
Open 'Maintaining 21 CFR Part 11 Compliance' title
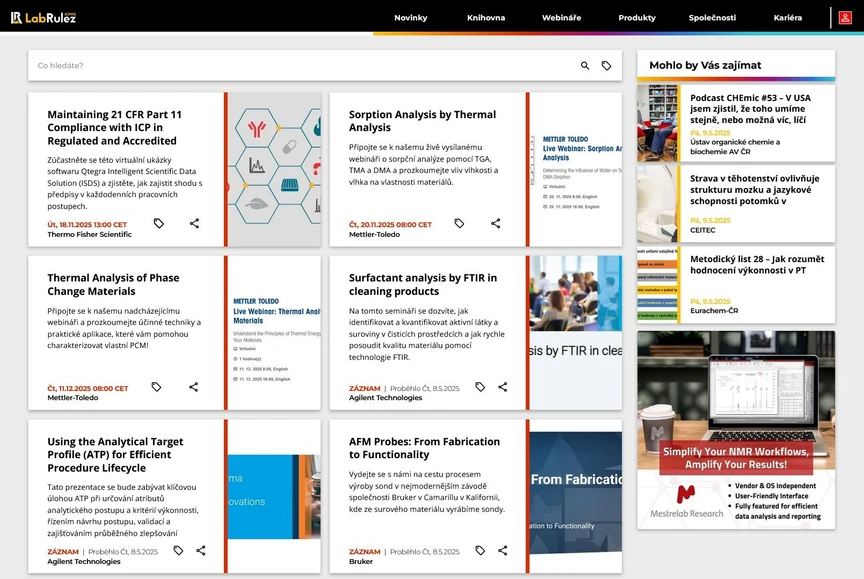(115, 127)
